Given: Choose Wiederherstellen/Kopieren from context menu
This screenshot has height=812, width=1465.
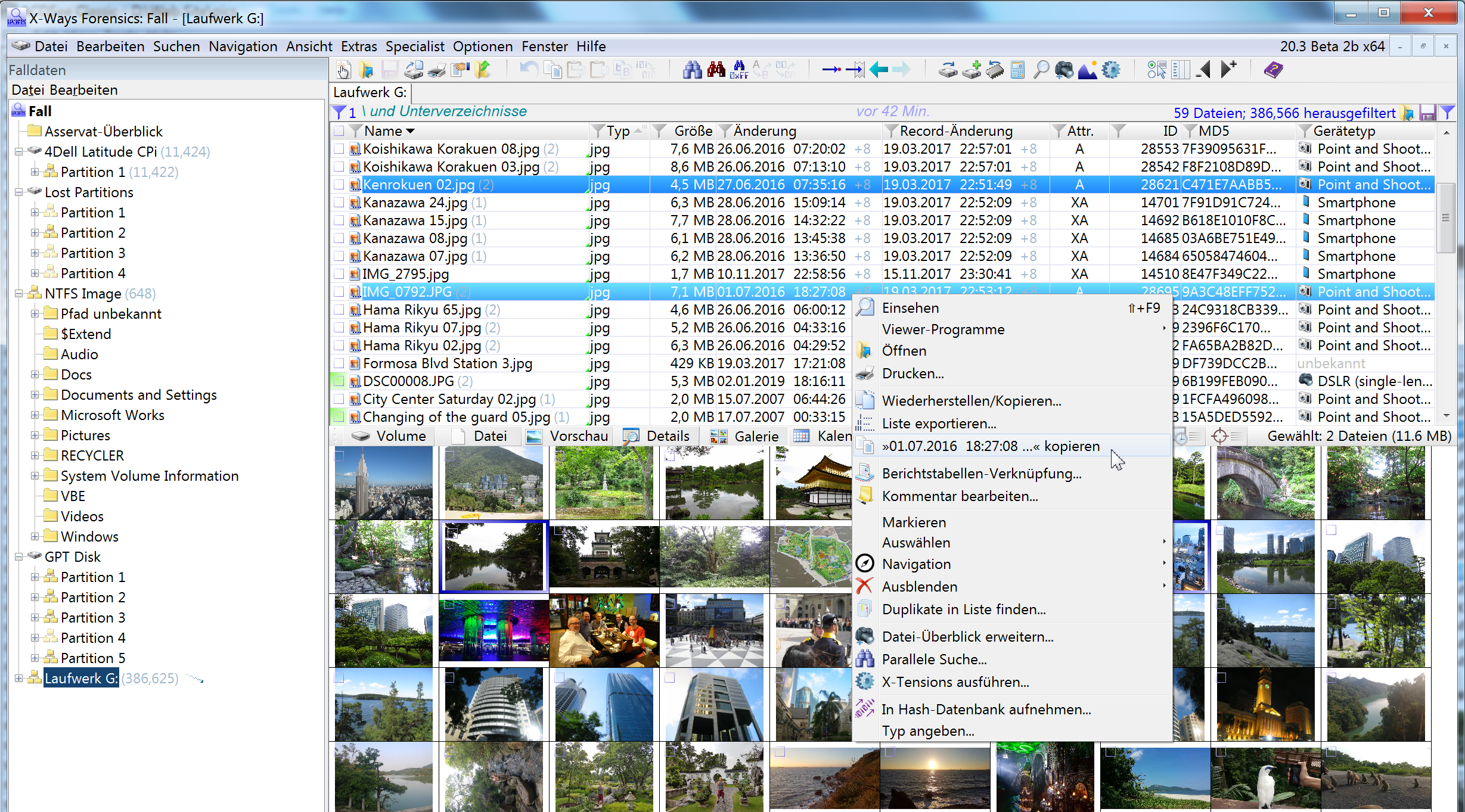Looking at the screenshot, I should 971,401.
